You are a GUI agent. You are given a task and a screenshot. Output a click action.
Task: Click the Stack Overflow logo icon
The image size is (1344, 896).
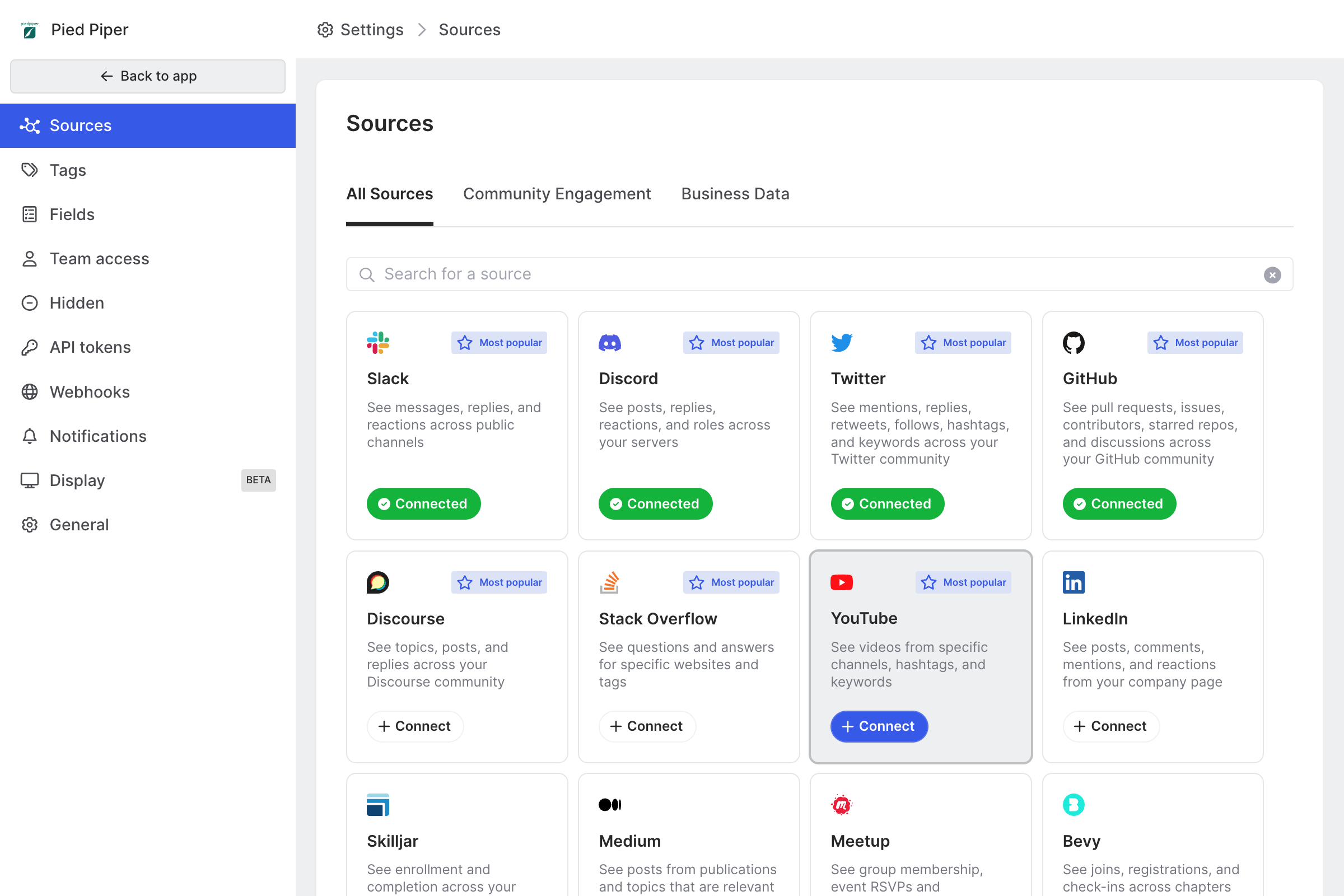(x=610, y=582)
